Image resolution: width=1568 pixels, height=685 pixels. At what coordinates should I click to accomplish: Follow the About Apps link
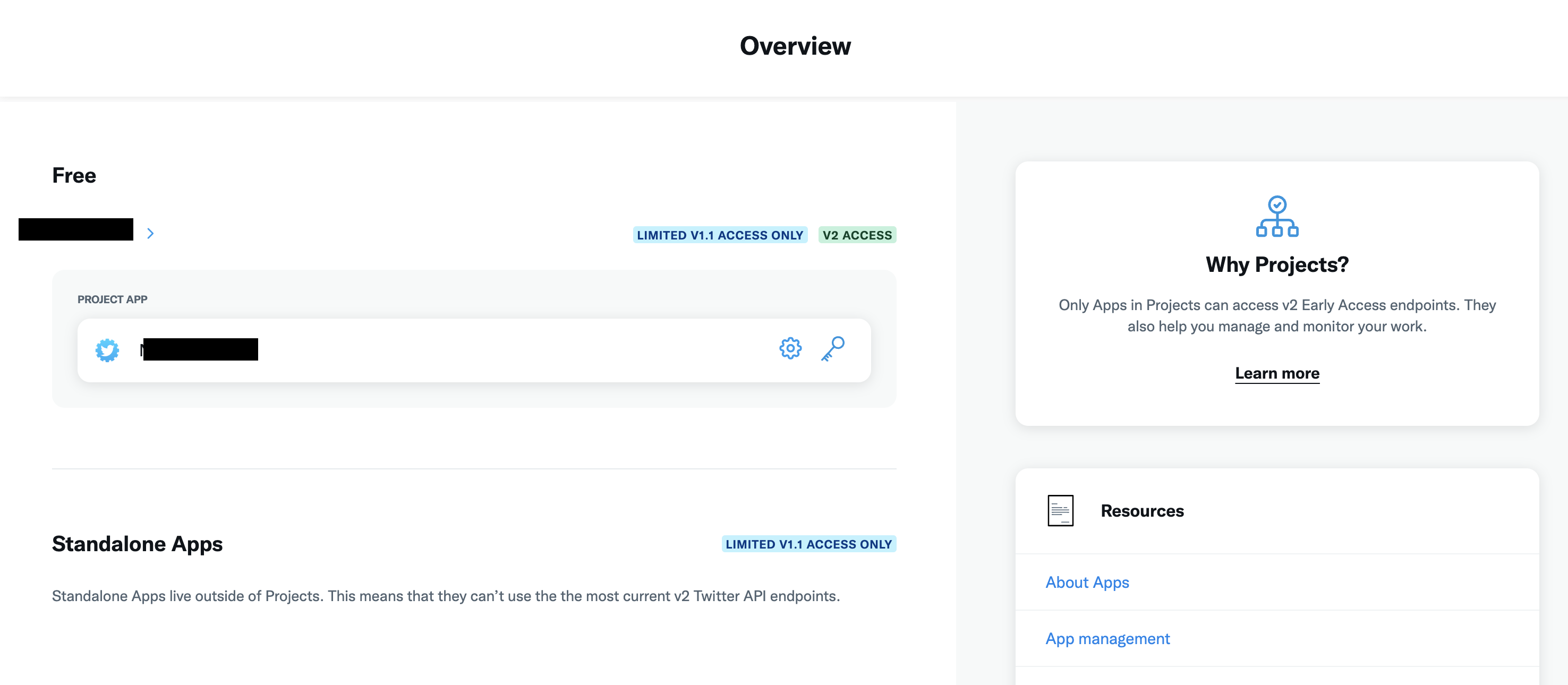[1087, 582]
